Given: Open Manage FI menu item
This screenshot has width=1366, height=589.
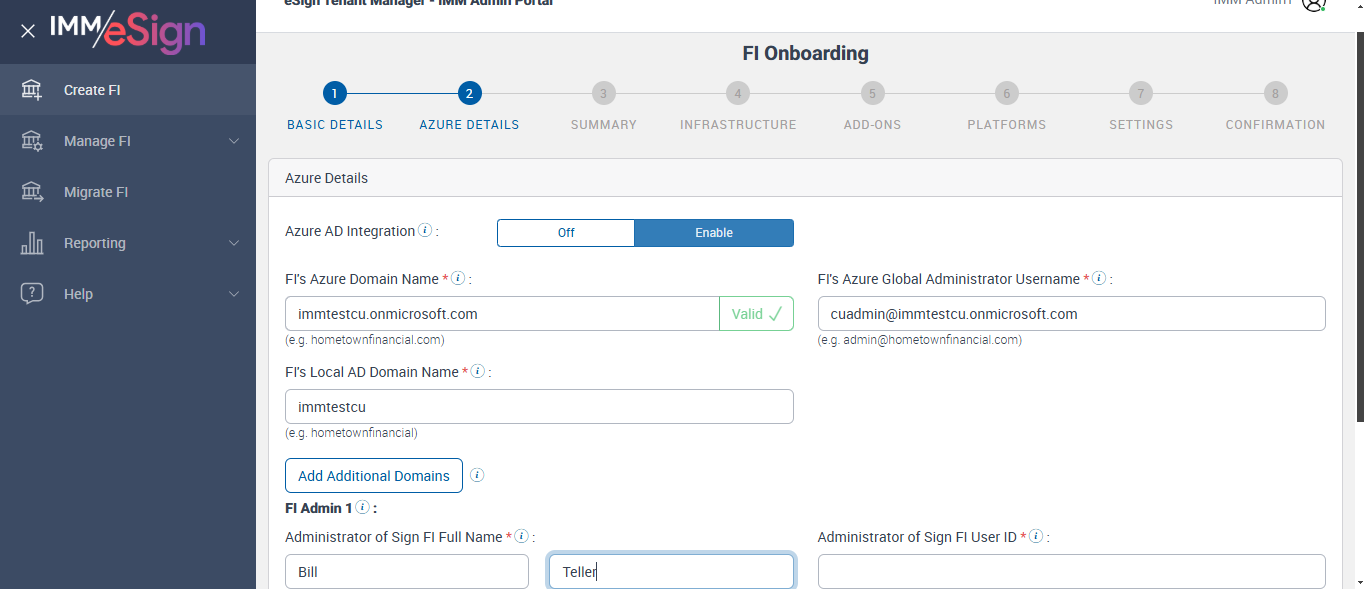Looking at the screenshot, I should point(128,141).
